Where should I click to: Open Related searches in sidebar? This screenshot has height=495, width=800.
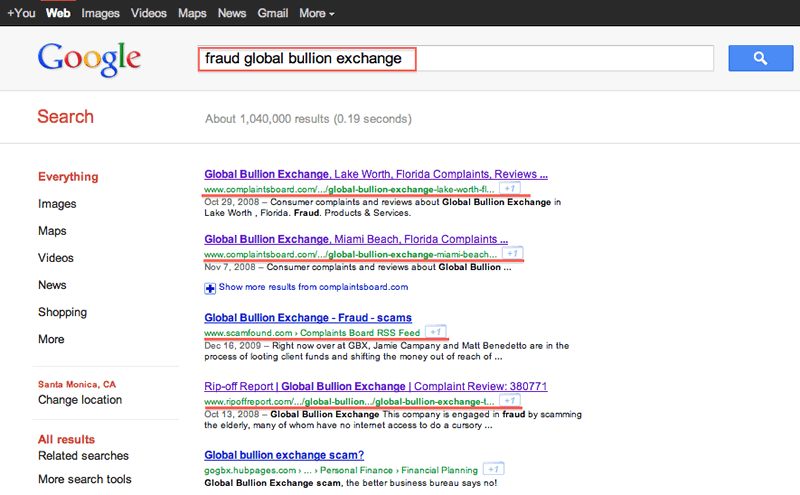click(83, 456)
